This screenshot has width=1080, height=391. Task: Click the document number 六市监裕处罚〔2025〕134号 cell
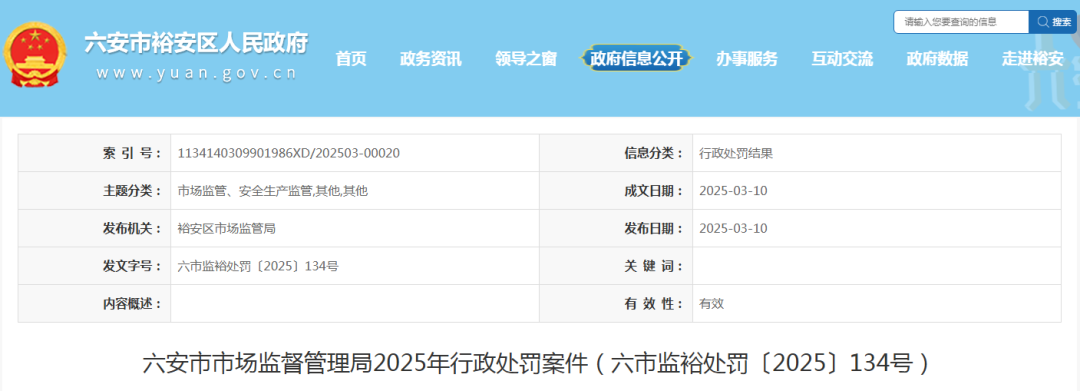[x=258, y=266]
